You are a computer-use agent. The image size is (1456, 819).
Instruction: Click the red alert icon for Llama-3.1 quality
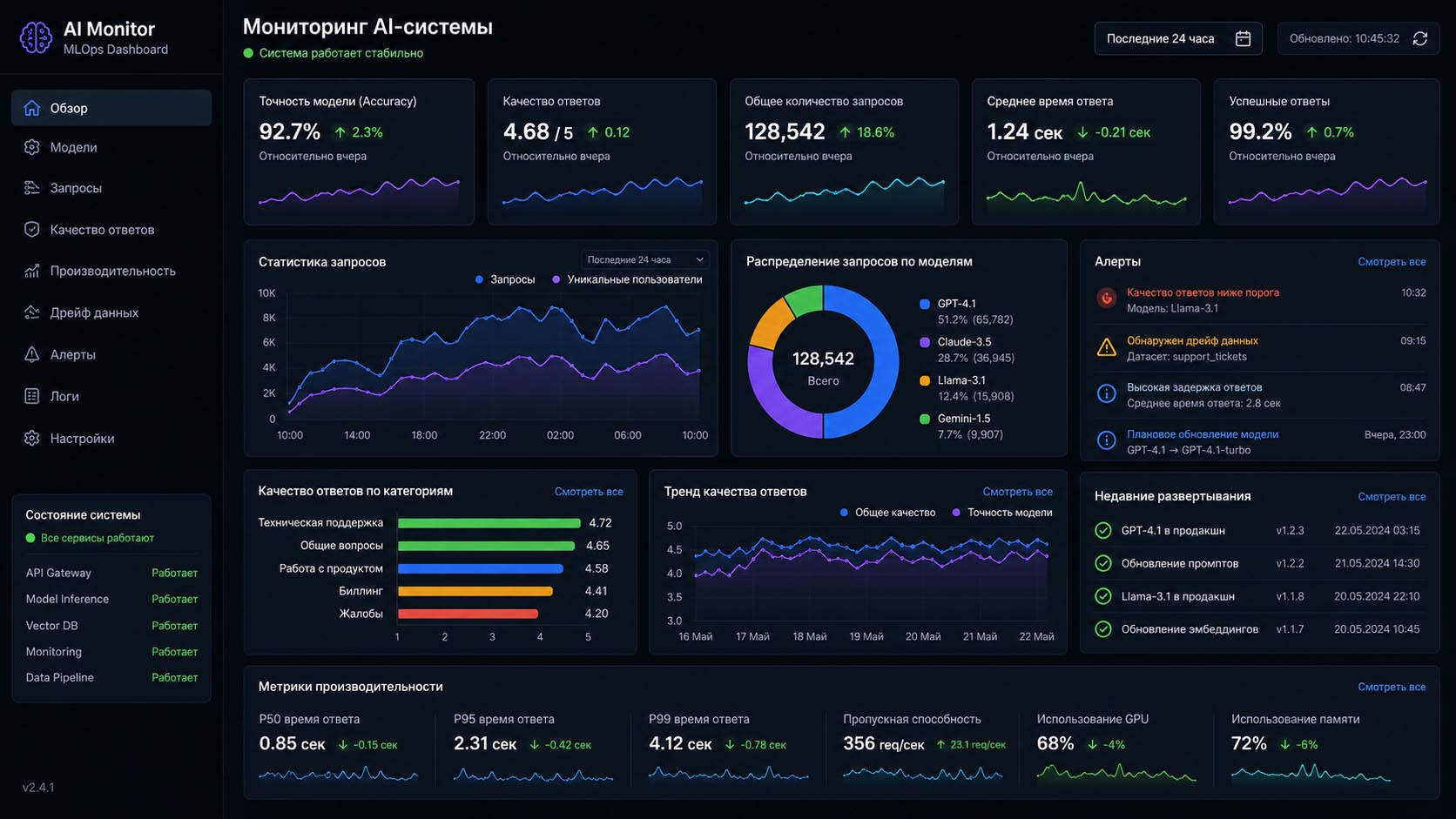(x=1106, y=299)
